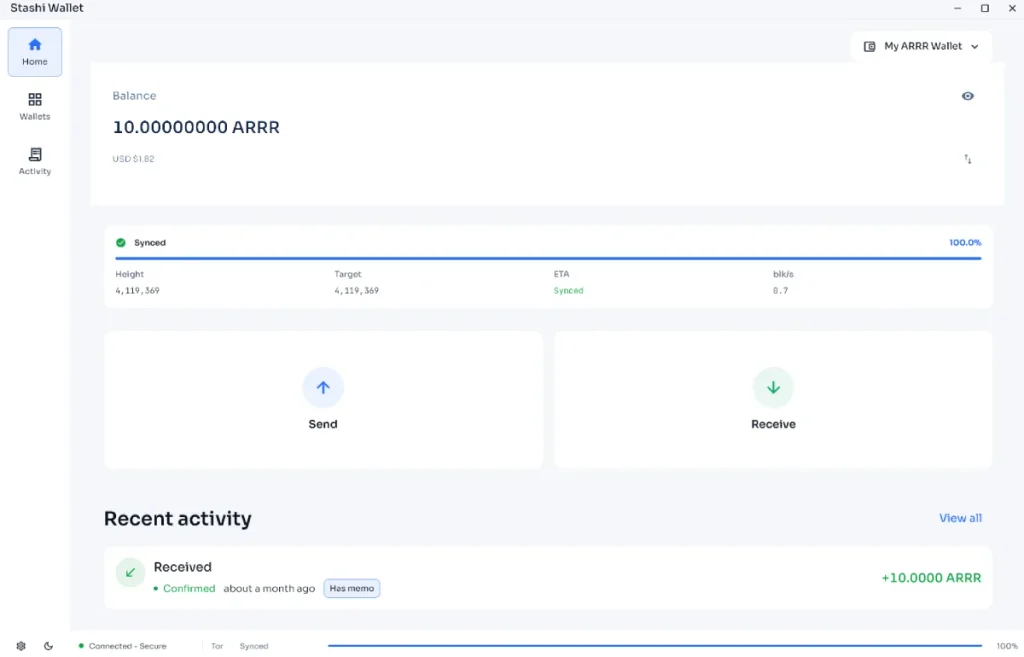Click the green Synced checkmark icon
Viewport: 1024px width, 657px height.
(x=121, y=242)
